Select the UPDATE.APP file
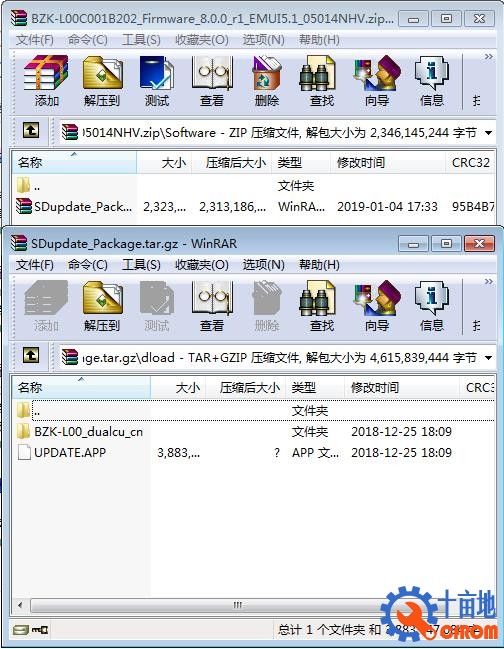Image resolution: width=504 pixels, height=649 pixels. 254,452
